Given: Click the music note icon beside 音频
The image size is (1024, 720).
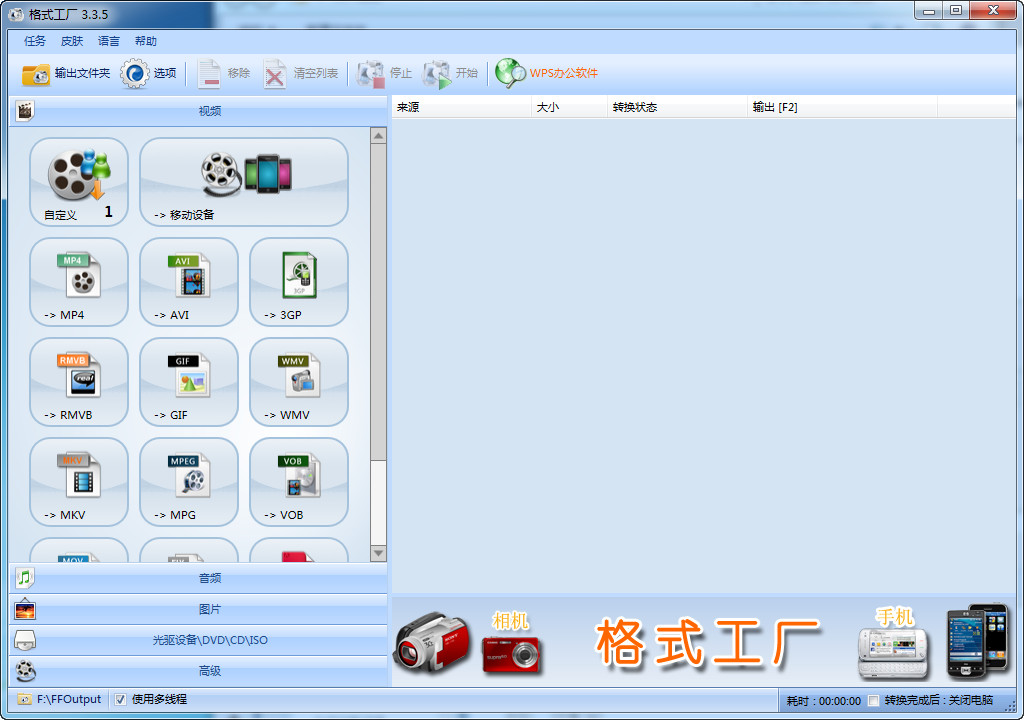Looking at the screenshot, I should pyautogui.click(x=25, y=578).
